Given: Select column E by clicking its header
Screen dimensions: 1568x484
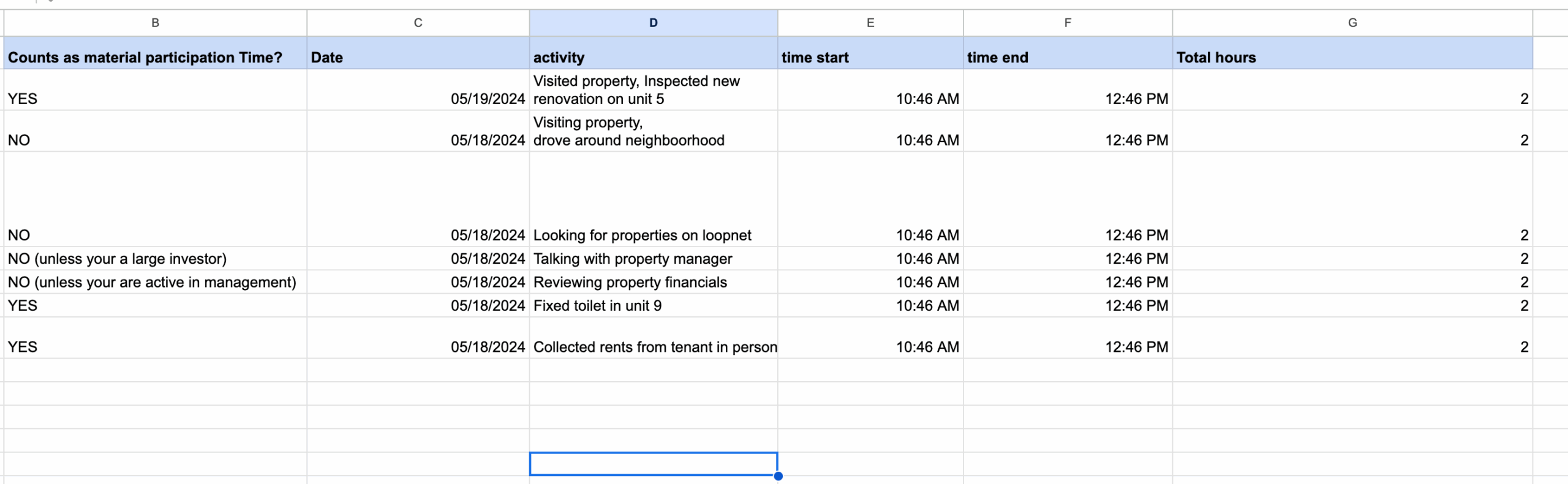Looking at the screenshot, I should (x=870, y=23).
